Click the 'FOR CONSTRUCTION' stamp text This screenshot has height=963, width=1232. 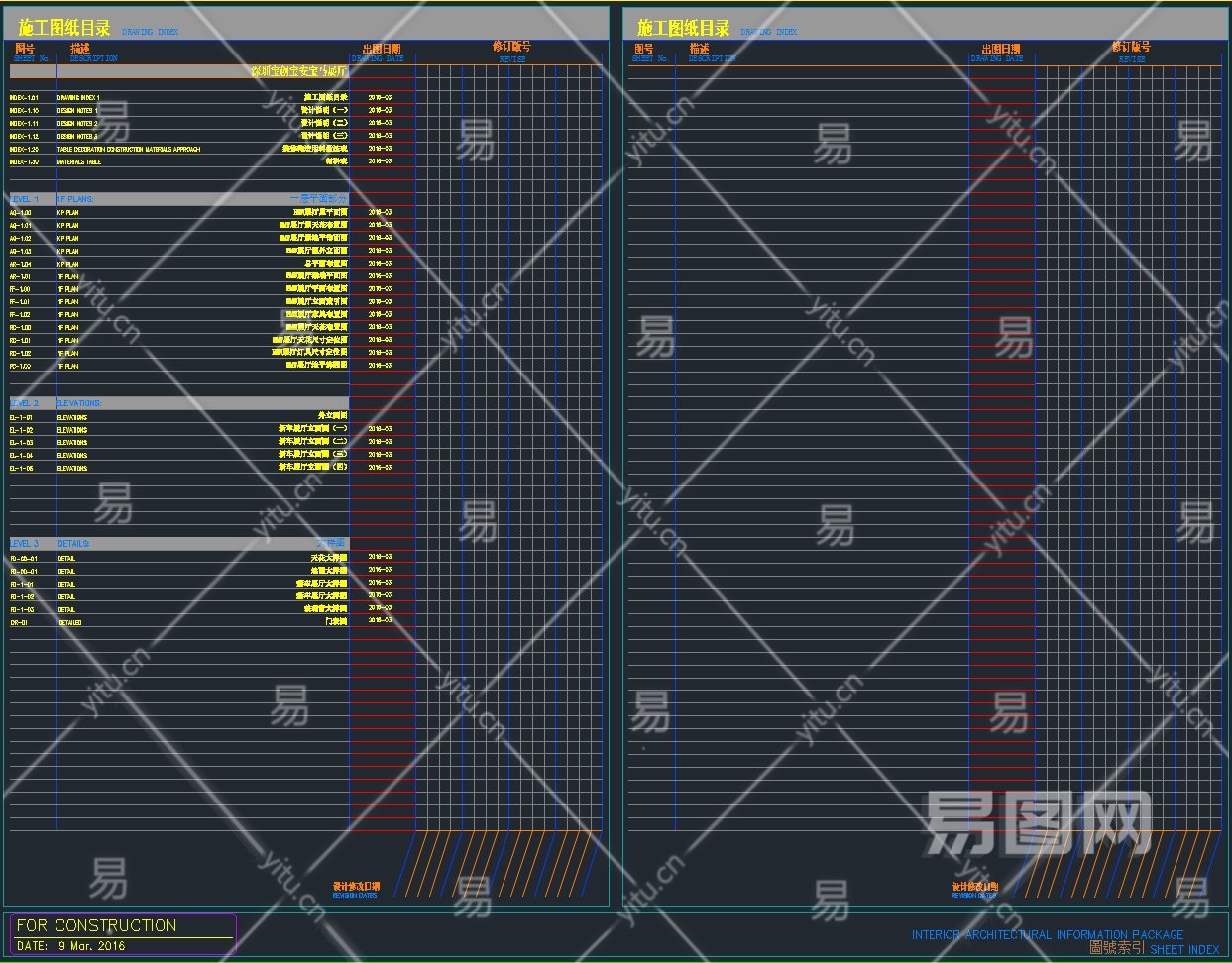[x=96, y=925]
